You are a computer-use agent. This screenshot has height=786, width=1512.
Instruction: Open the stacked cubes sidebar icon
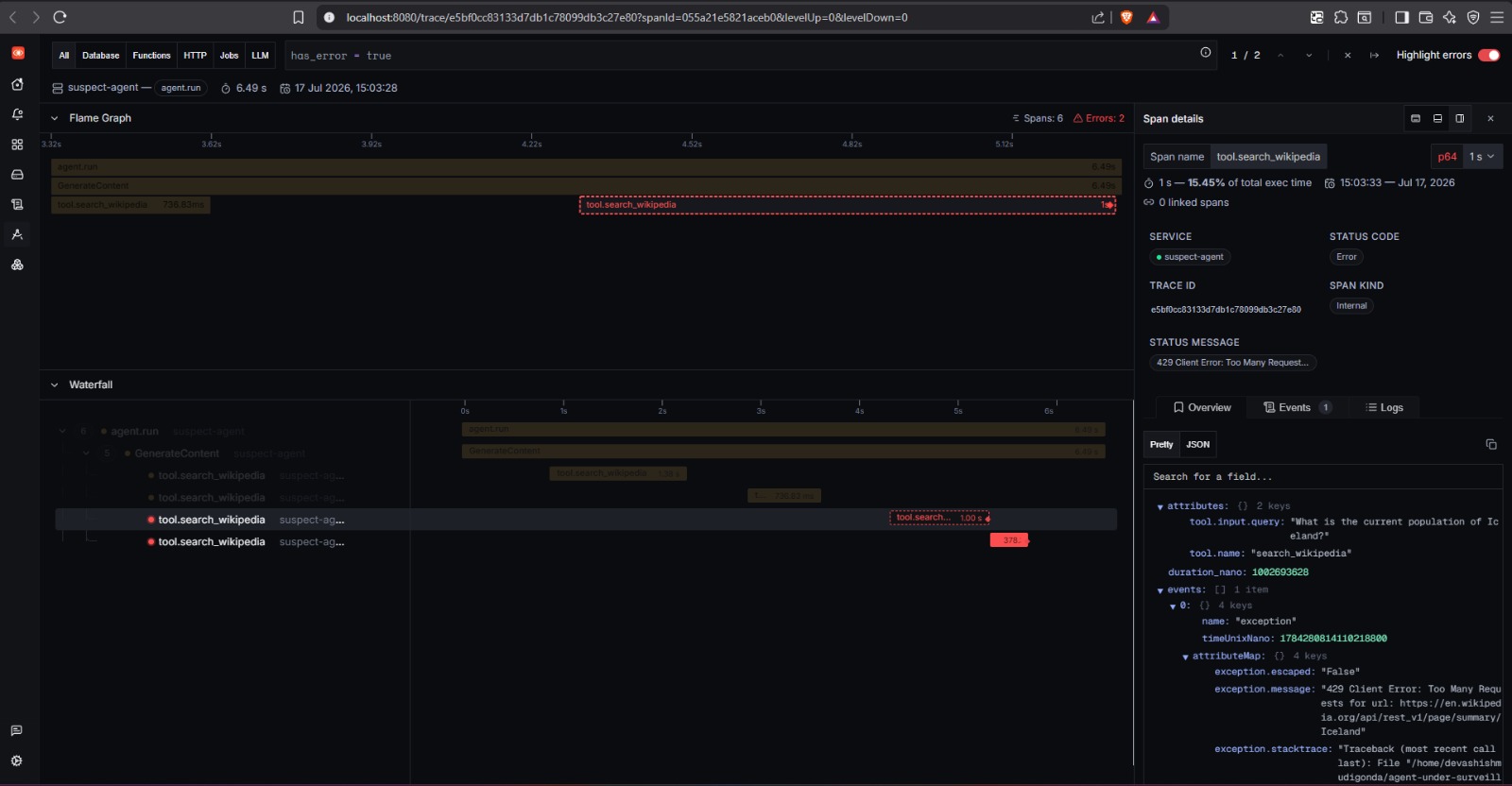[17, 265]
